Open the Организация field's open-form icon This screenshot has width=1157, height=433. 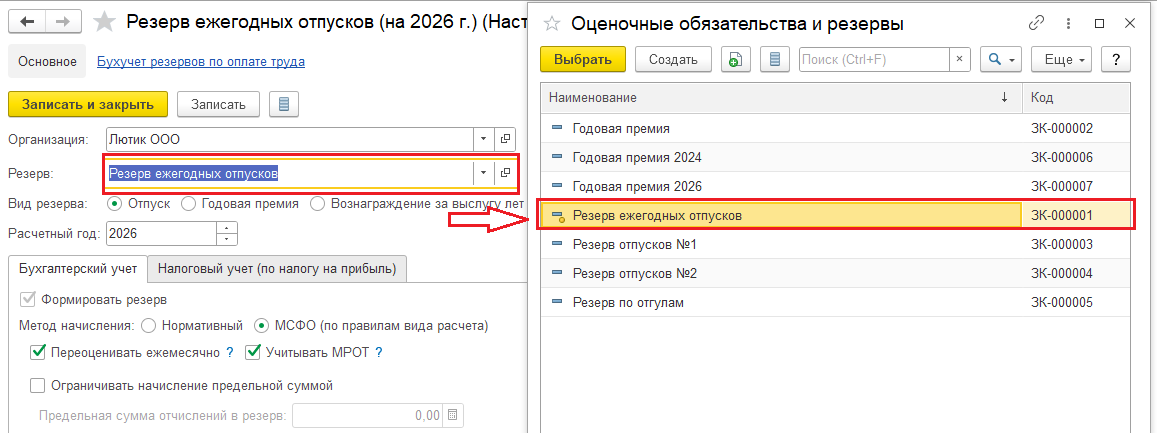[x=505, y=139]
